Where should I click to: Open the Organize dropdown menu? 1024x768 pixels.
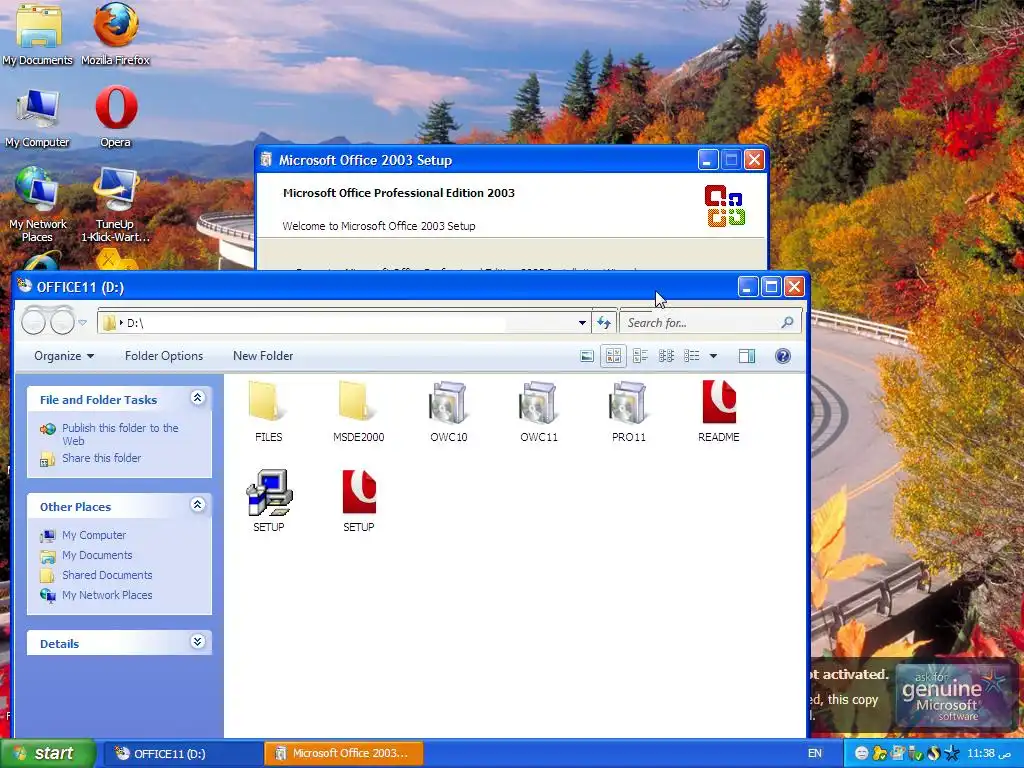click(x=63, y=356)
